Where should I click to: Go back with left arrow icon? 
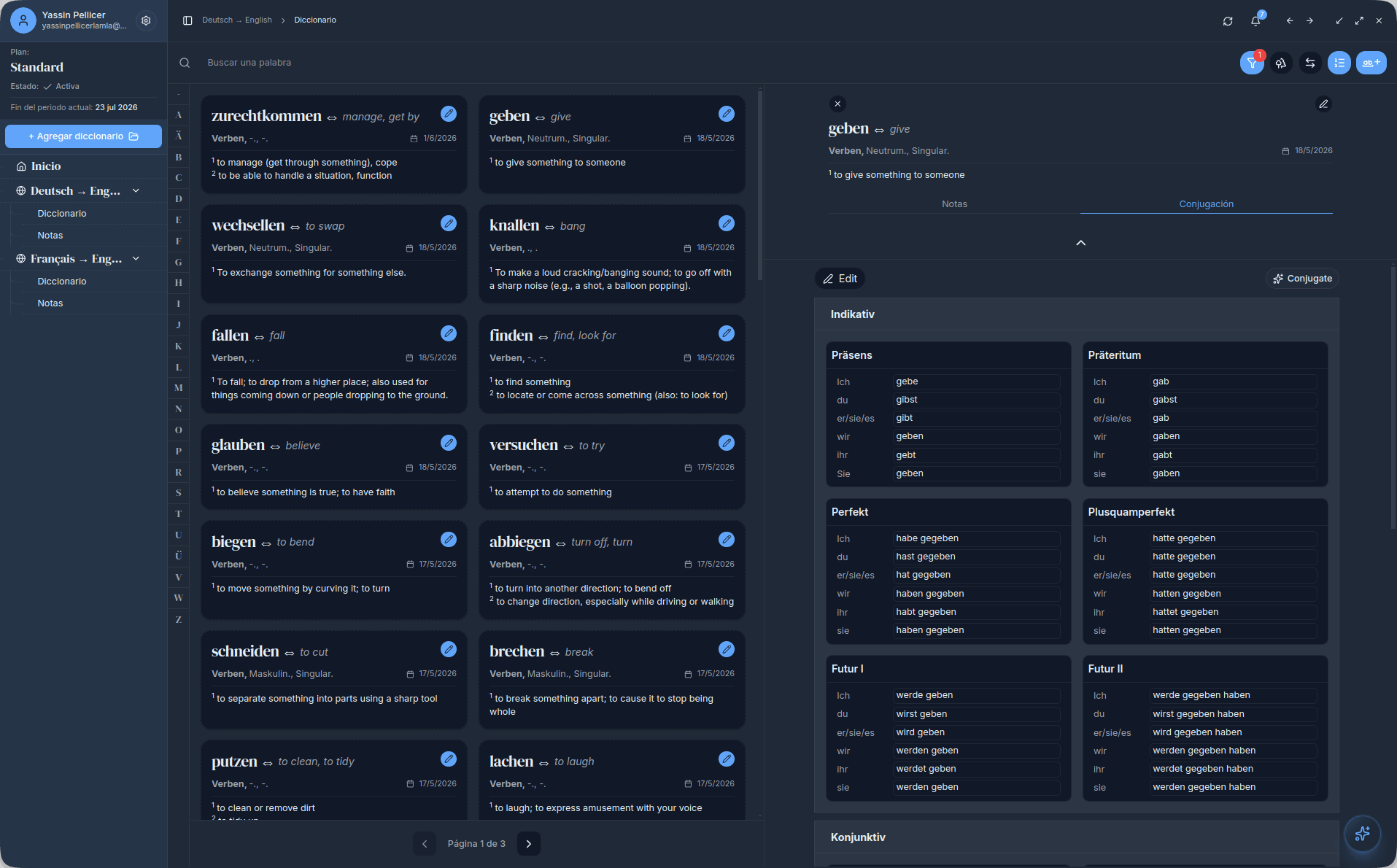(1290, 21)
